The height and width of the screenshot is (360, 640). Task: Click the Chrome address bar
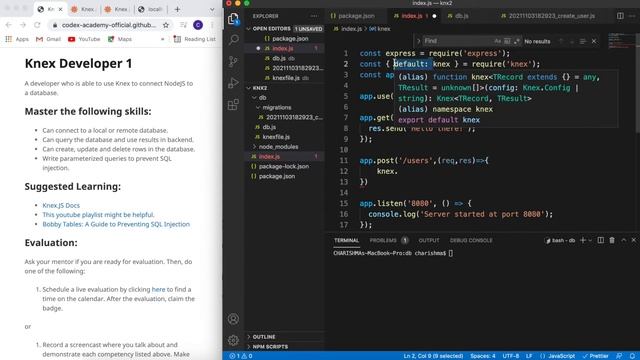coord(109,25)
